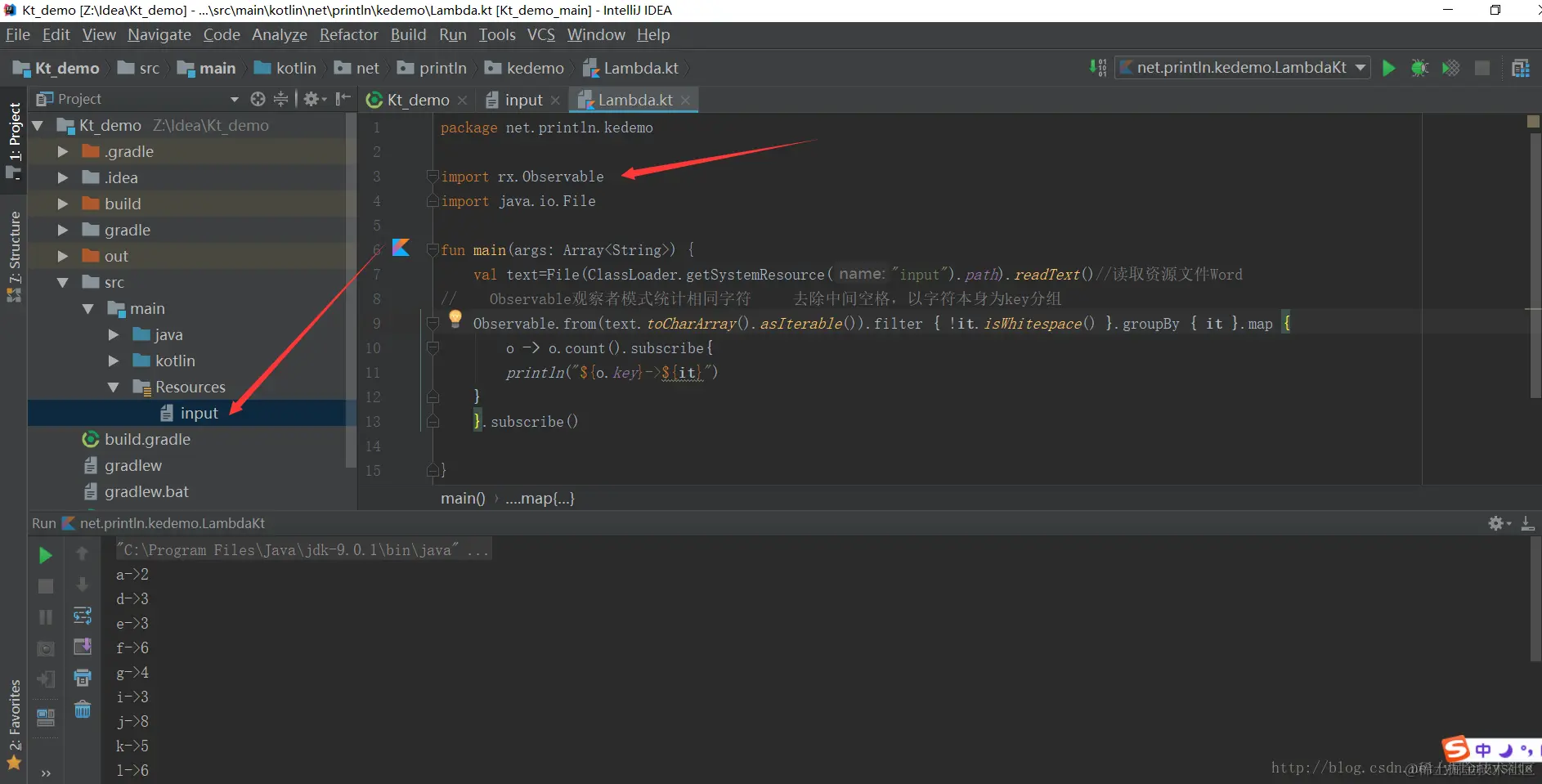Open the Analyze menu
Image resolution: width=1542 pixels, height=784 pixels.
[x=280, y=34]
